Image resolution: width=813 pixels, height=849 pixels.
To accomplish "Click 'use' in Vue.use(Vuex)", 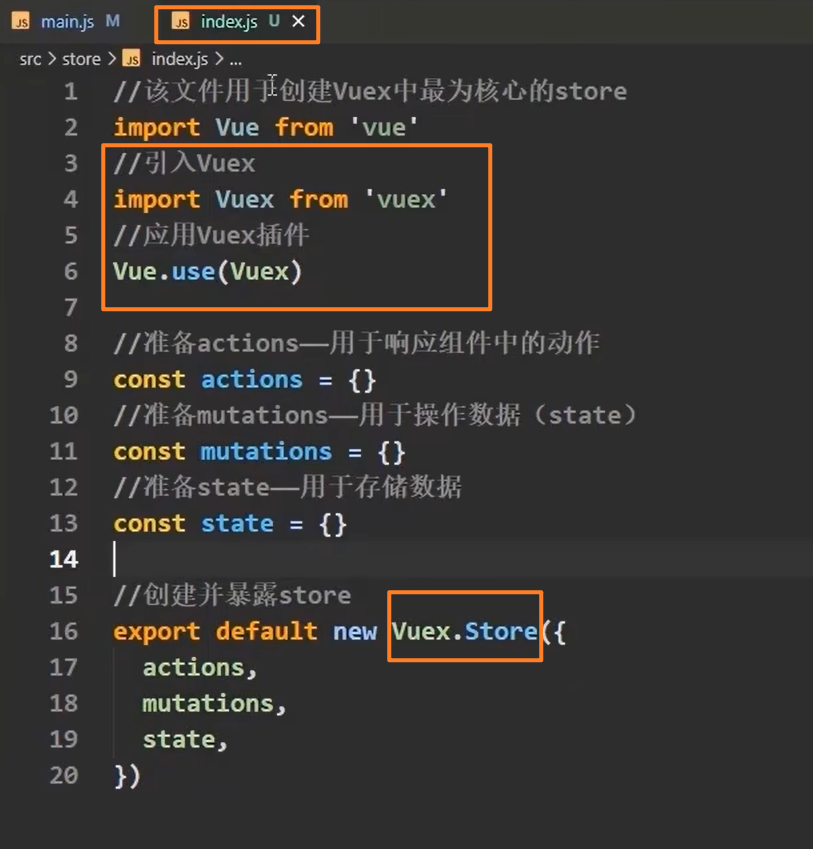I will pos(194,272).
